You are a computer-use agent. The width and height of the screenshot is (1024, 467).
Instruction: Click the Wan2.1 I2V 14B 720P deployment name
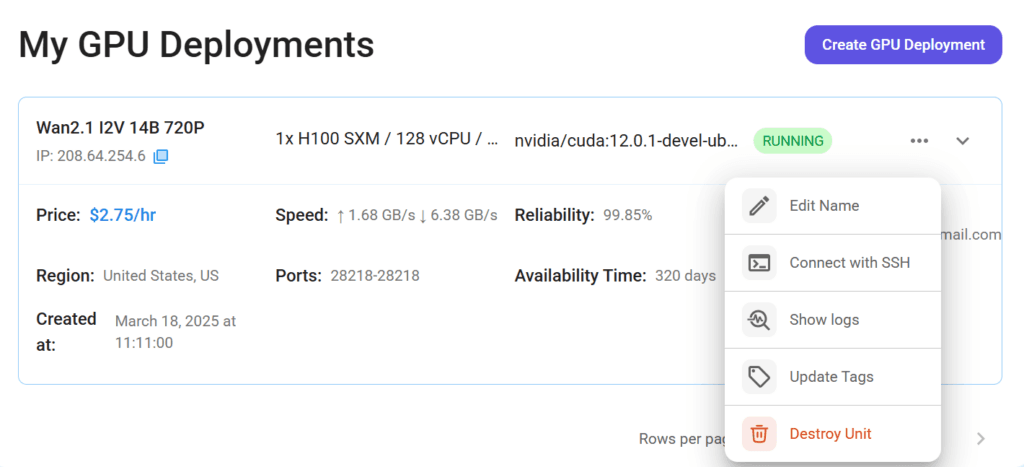(120, 128)
